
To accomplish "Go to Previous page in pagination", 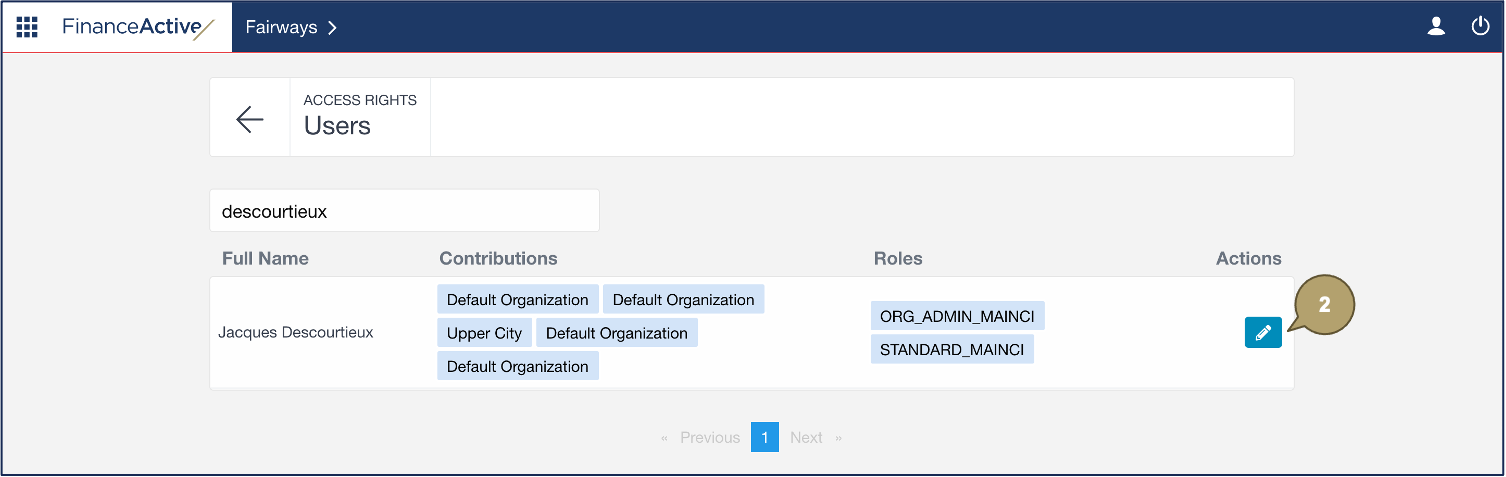I will point(709,437).
